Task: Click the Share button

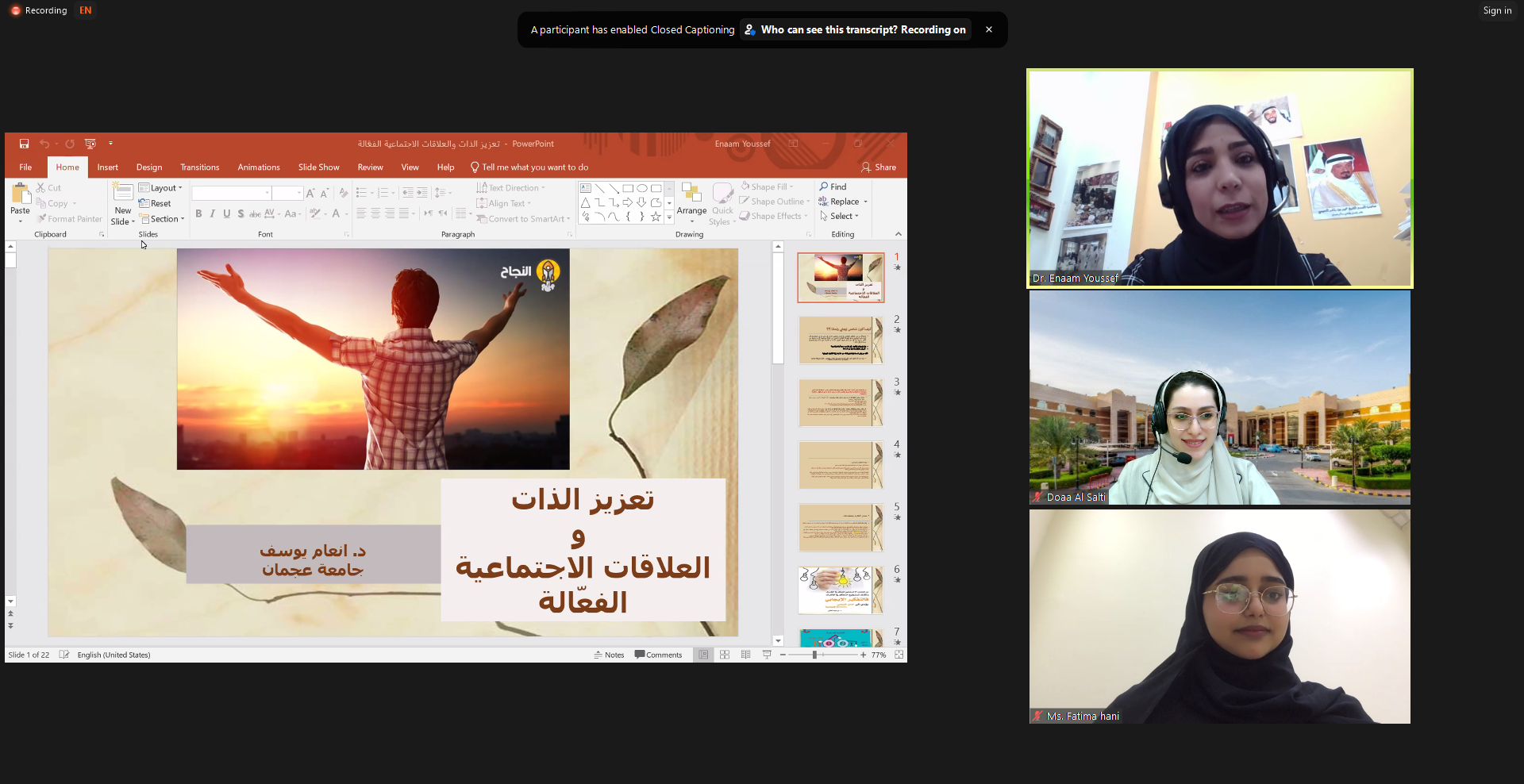Action: pos(879,167)
